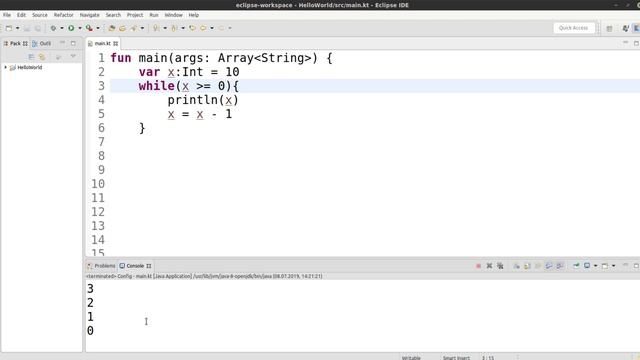The image size is (640, 360).
Task: Click the Remove Launch icon in Console
Action: pyautogui.click(x=489, y=266)
